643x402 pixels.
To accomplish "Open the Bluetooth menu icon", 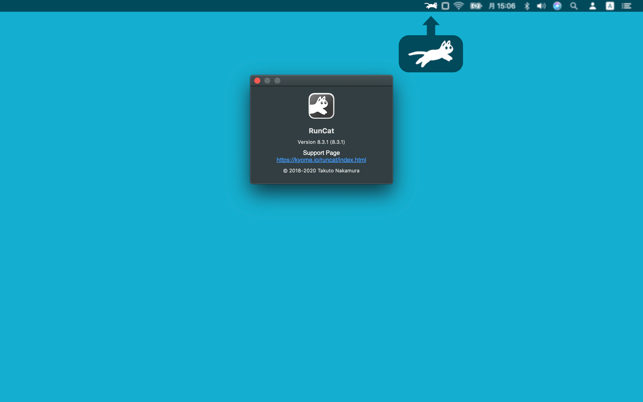I will tap(527, 6).
